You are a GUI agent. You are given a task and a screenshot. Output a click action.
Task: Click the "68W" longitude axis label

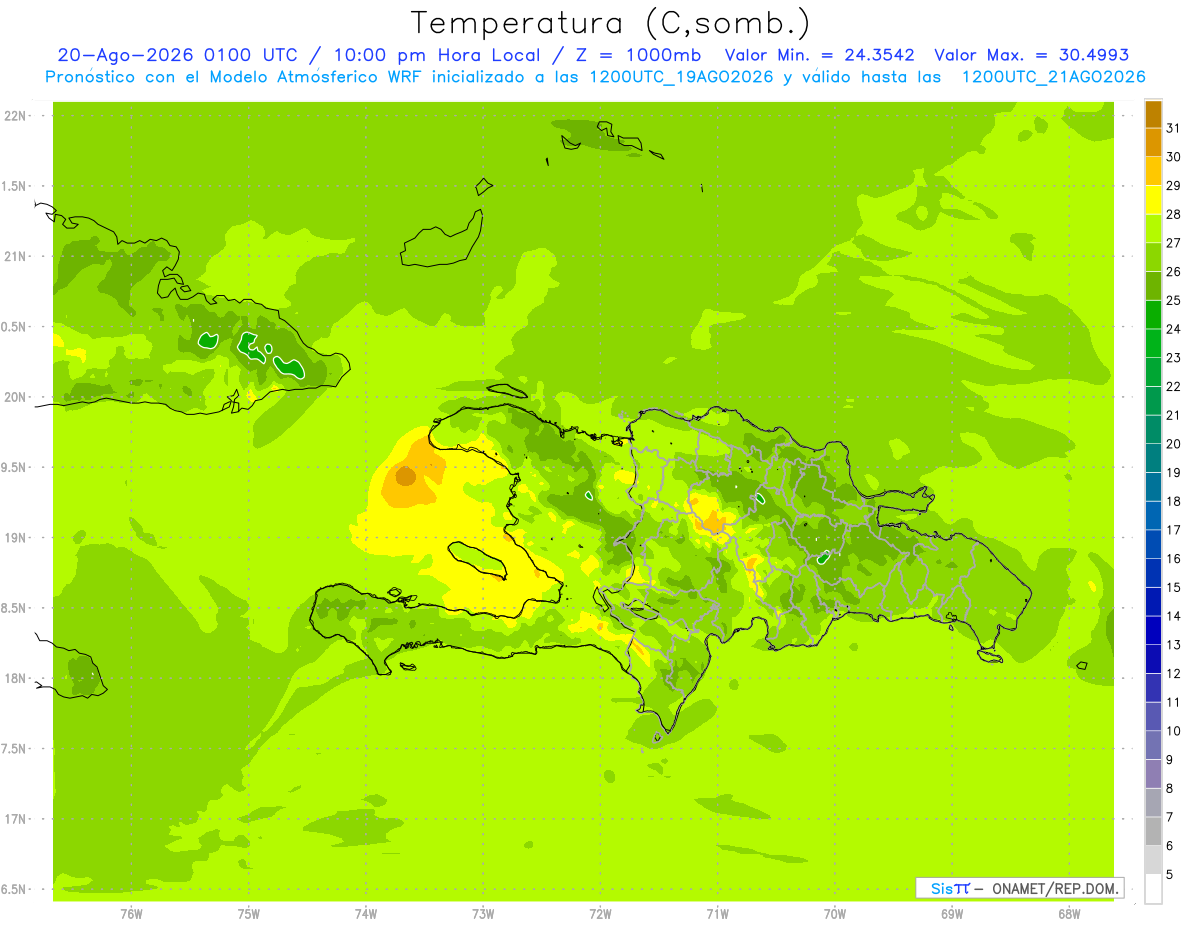click(x=1069, y=913)
